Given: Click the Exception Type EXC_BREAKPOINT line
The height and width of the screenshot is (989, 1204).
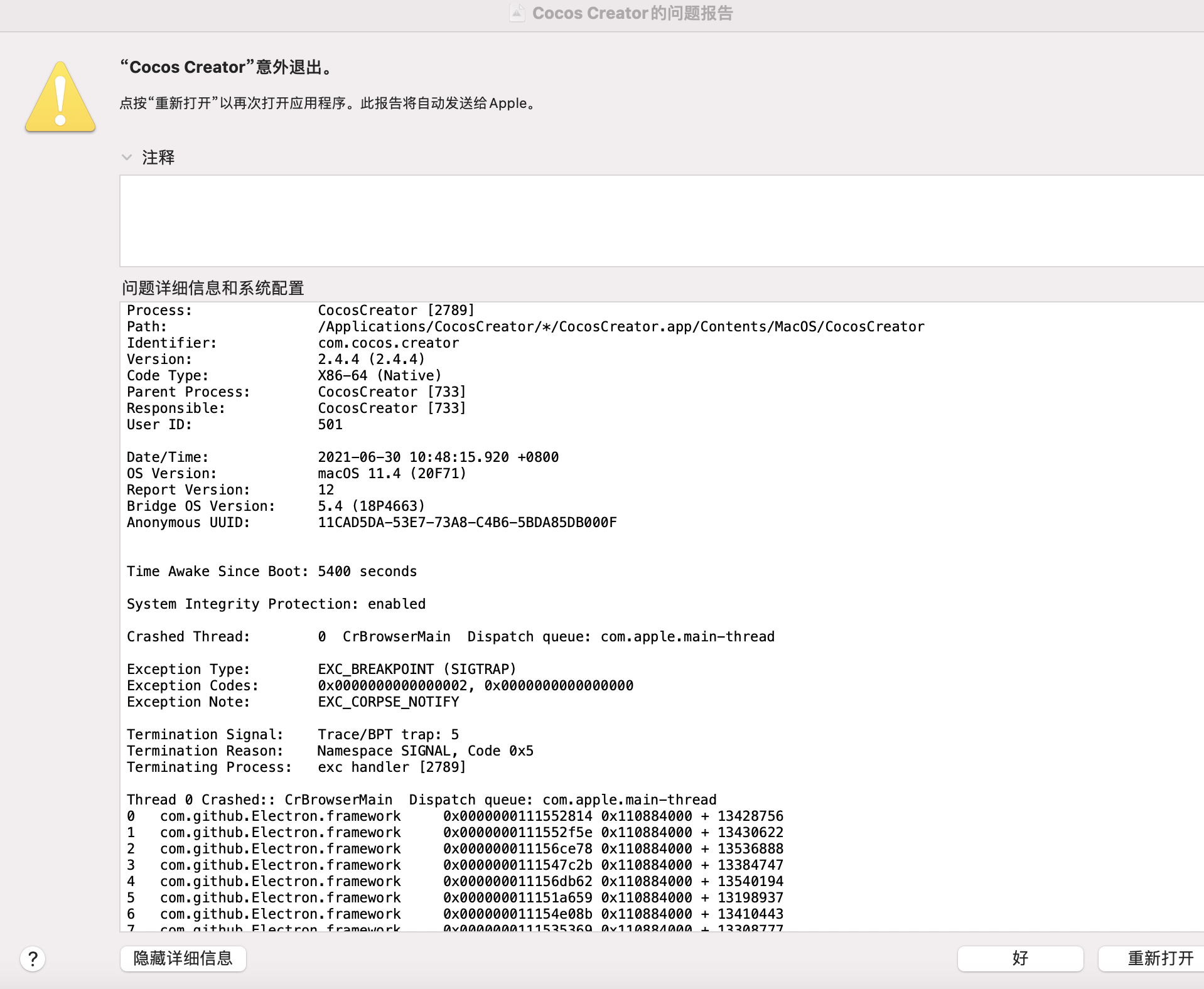Looking at the screenshot, I should 321,669.
